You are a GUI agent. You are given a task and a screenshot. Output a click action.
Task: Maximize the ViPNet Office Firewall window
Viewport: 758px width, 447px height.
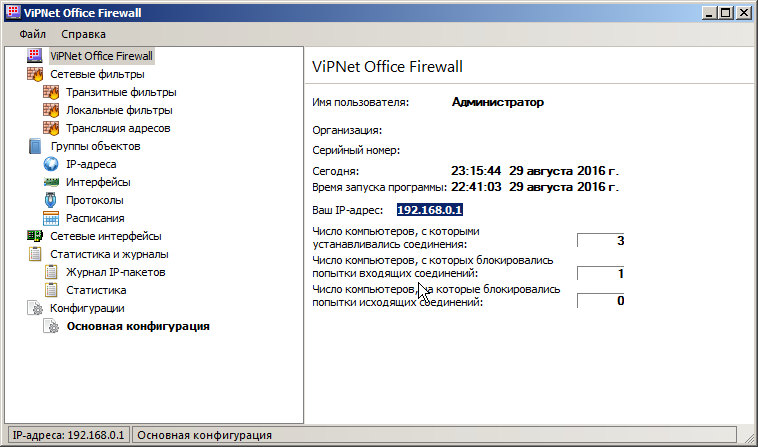tap(726, 13)
